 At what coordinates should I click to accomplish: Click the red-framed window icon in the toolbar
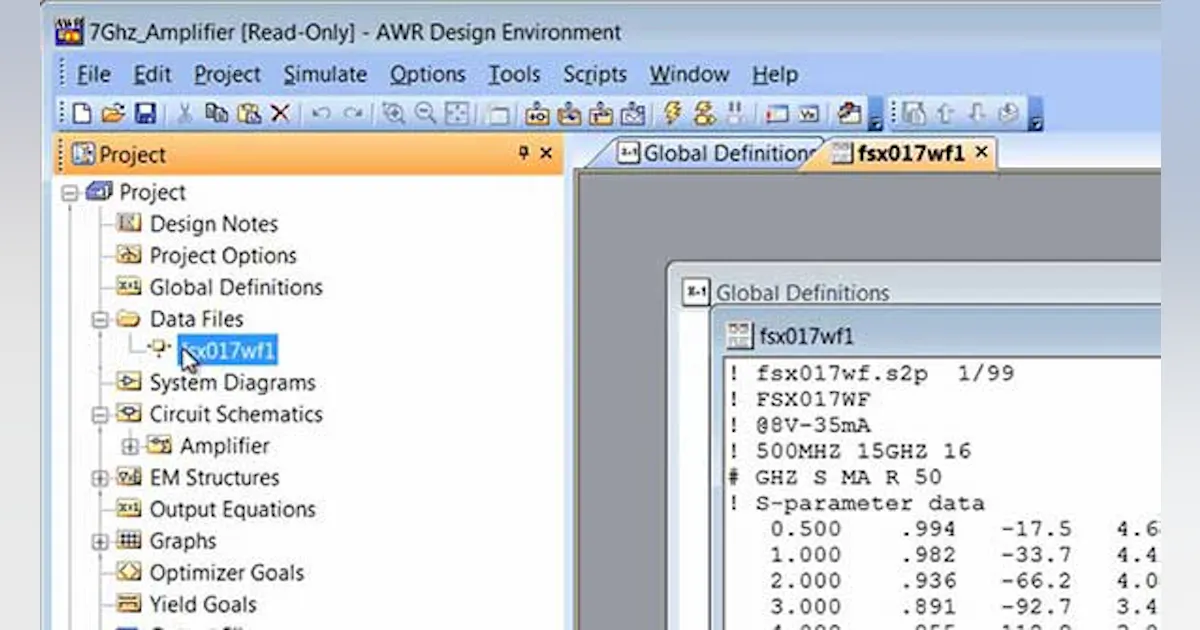[x=777, y=114]
